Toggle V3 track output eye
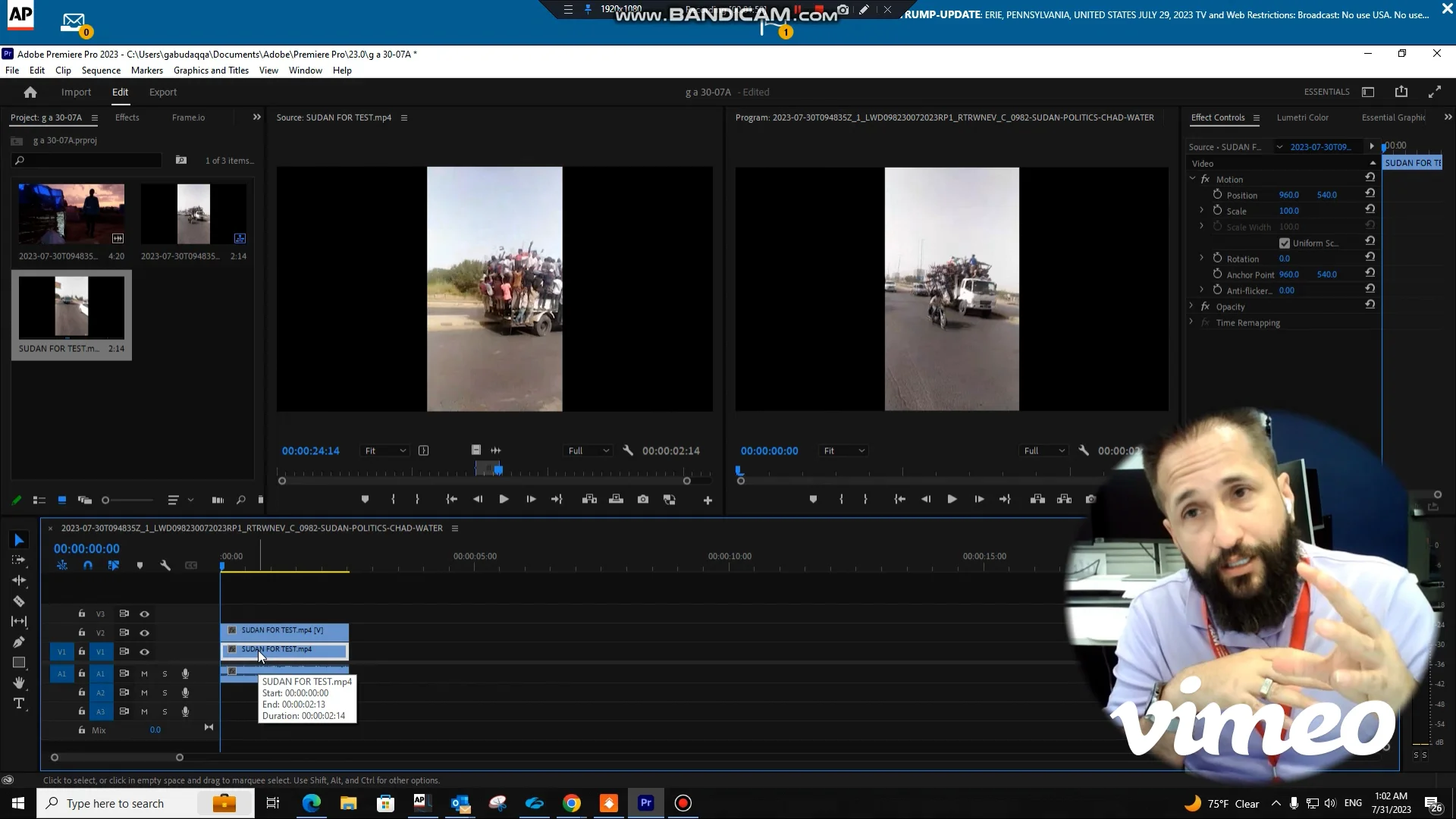Viewport: 1456px width, 819px height. click(144, 614)
